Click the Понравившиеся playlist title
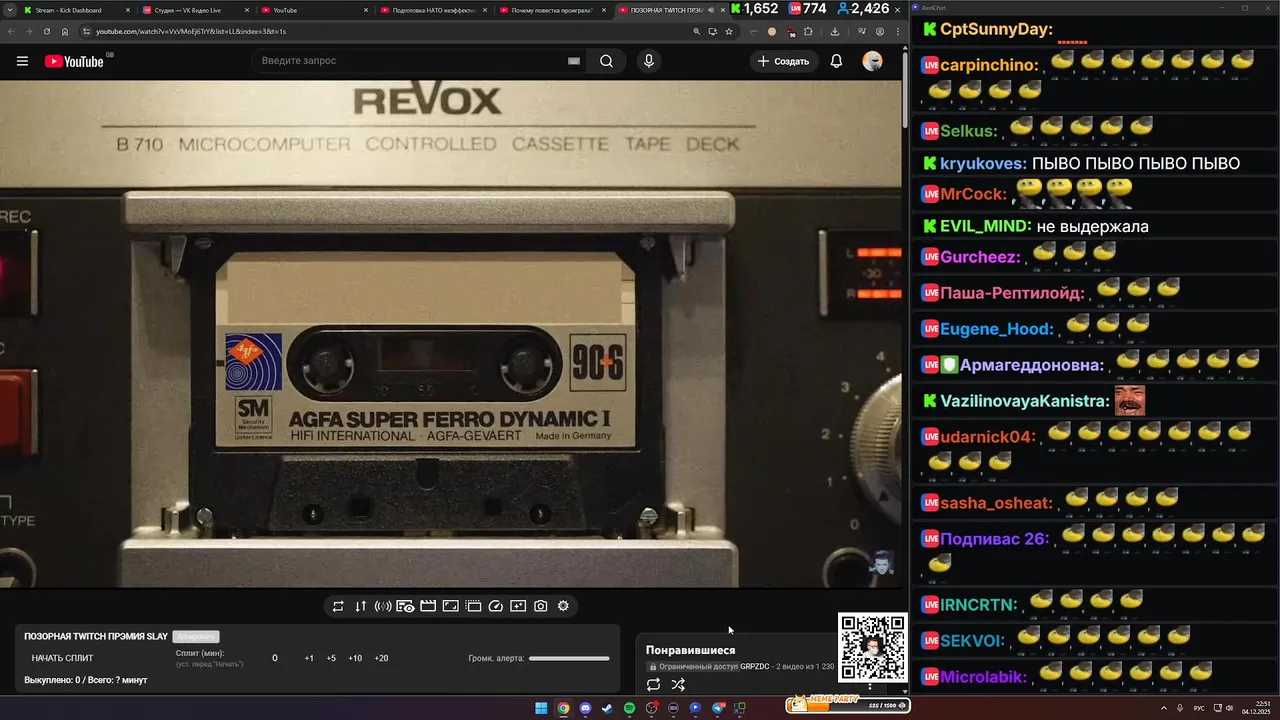Screen dimensions: 1280x720 click(x=690, y=650)
